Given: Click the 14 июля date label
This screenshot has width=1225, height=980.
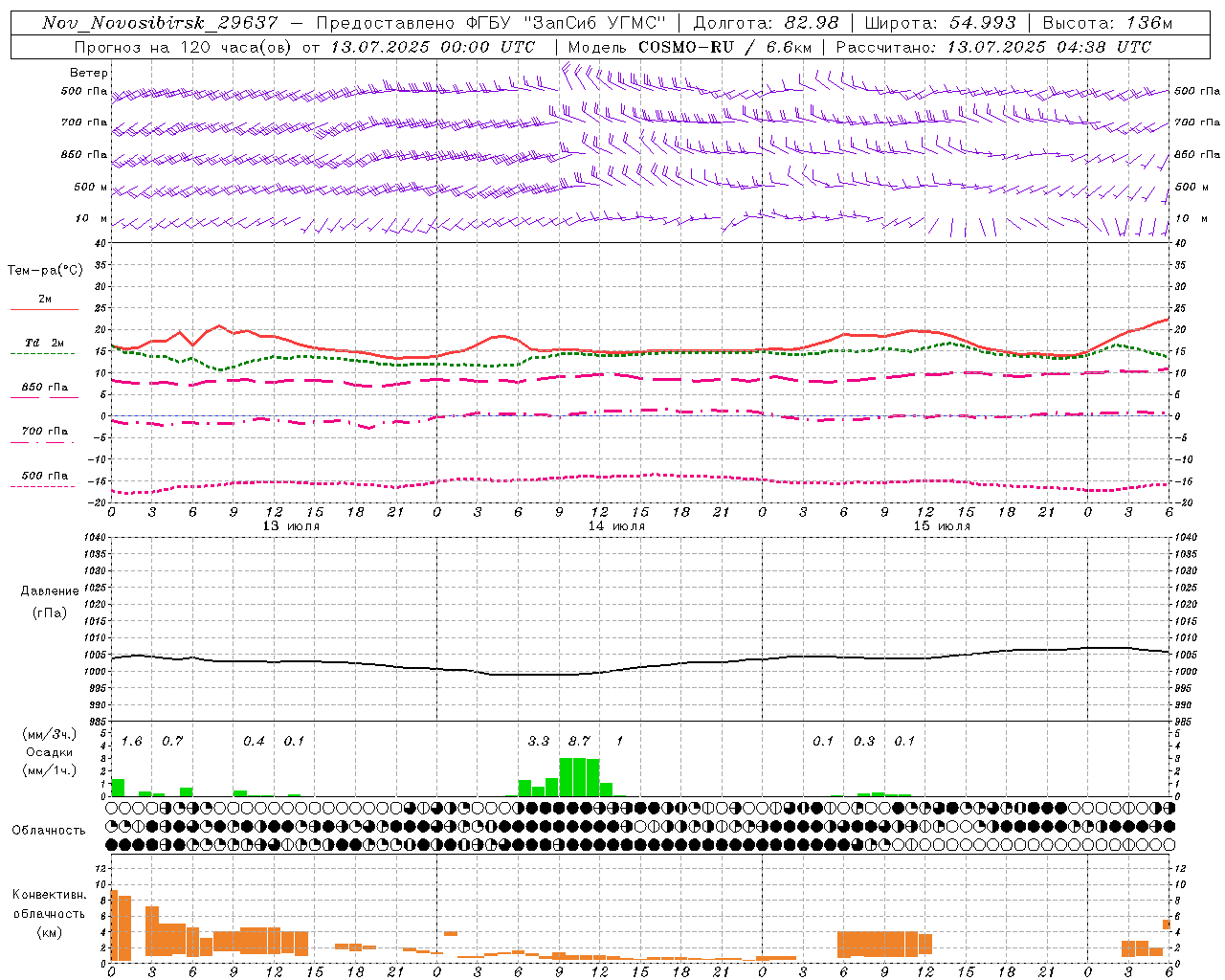Looking at the screenshot, I should click(x=616, y=526).
